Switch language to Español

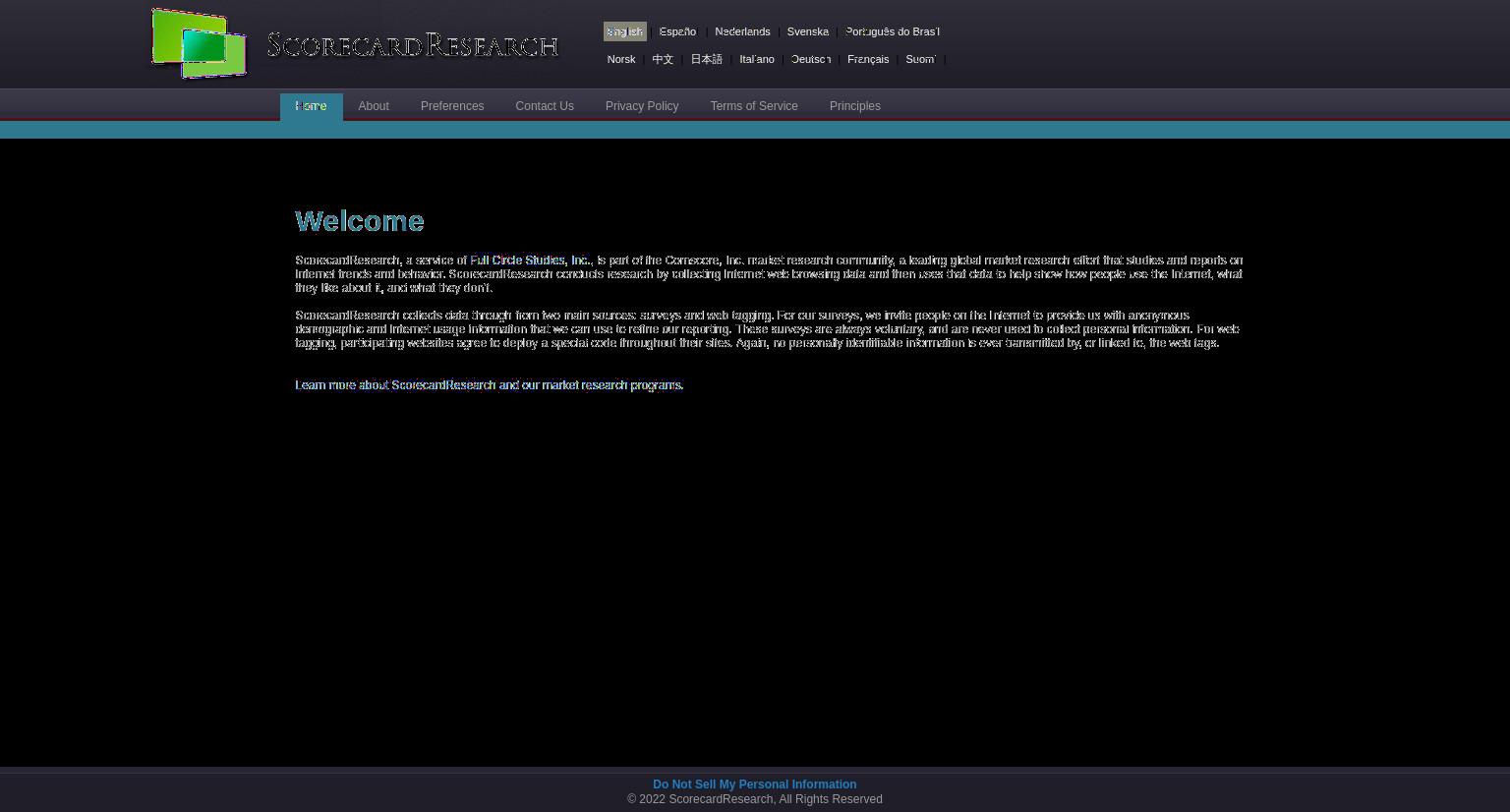click(677, 31)
